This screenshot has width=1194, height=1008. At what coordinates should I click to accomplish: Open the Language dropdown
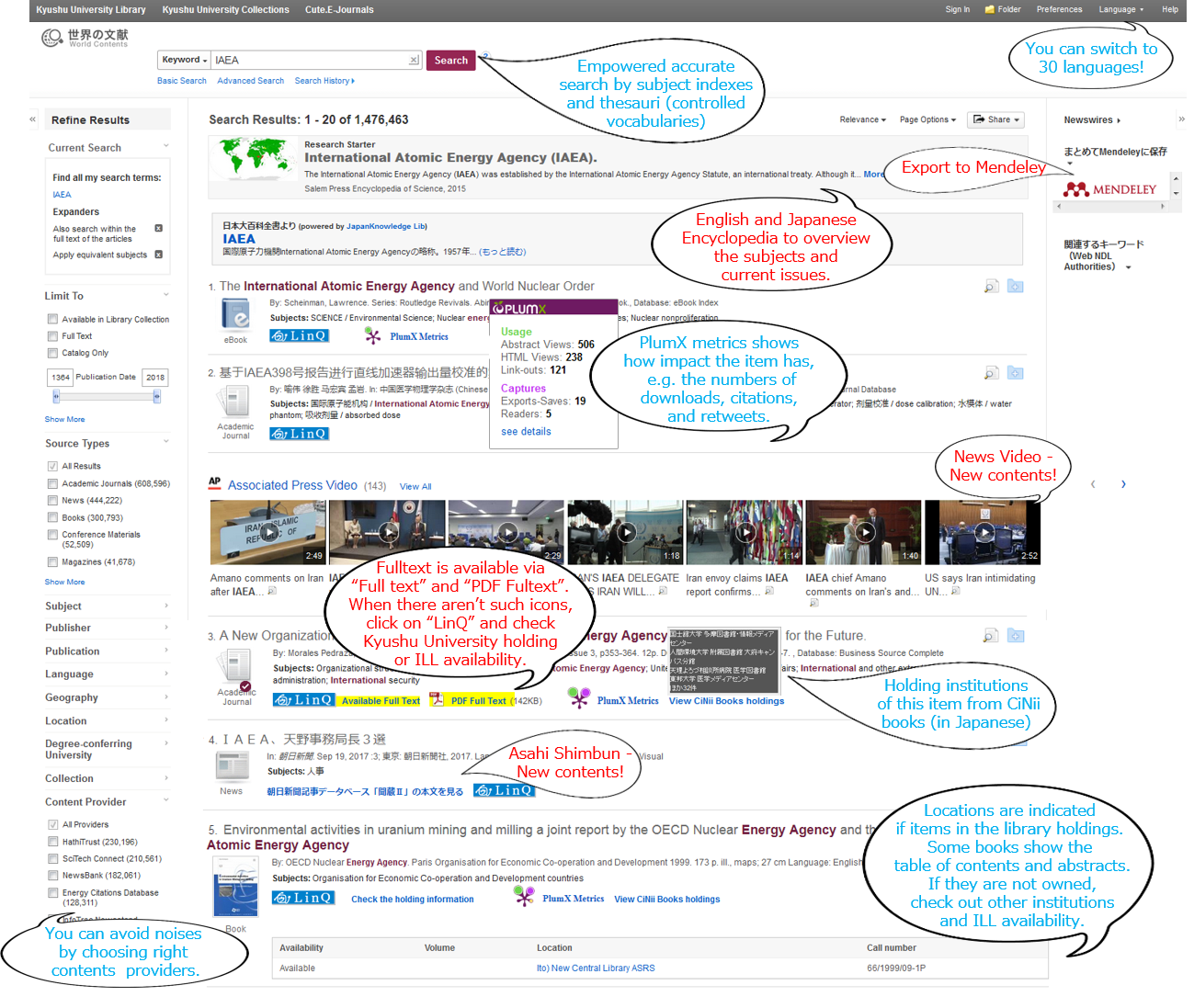1120,10
